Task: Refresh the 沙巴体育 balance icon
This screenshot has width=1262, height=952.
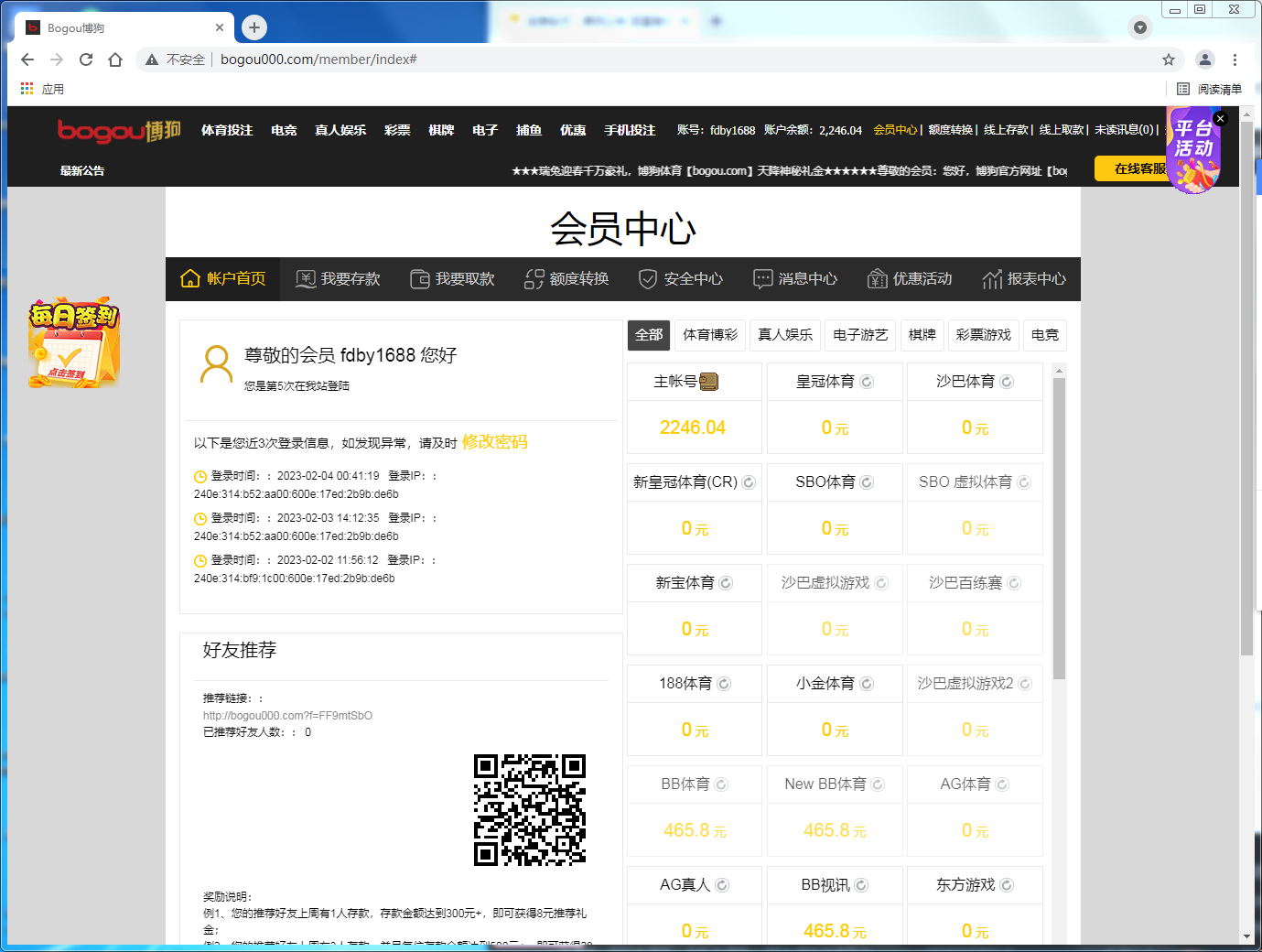Action: (x=1007, y=382)
